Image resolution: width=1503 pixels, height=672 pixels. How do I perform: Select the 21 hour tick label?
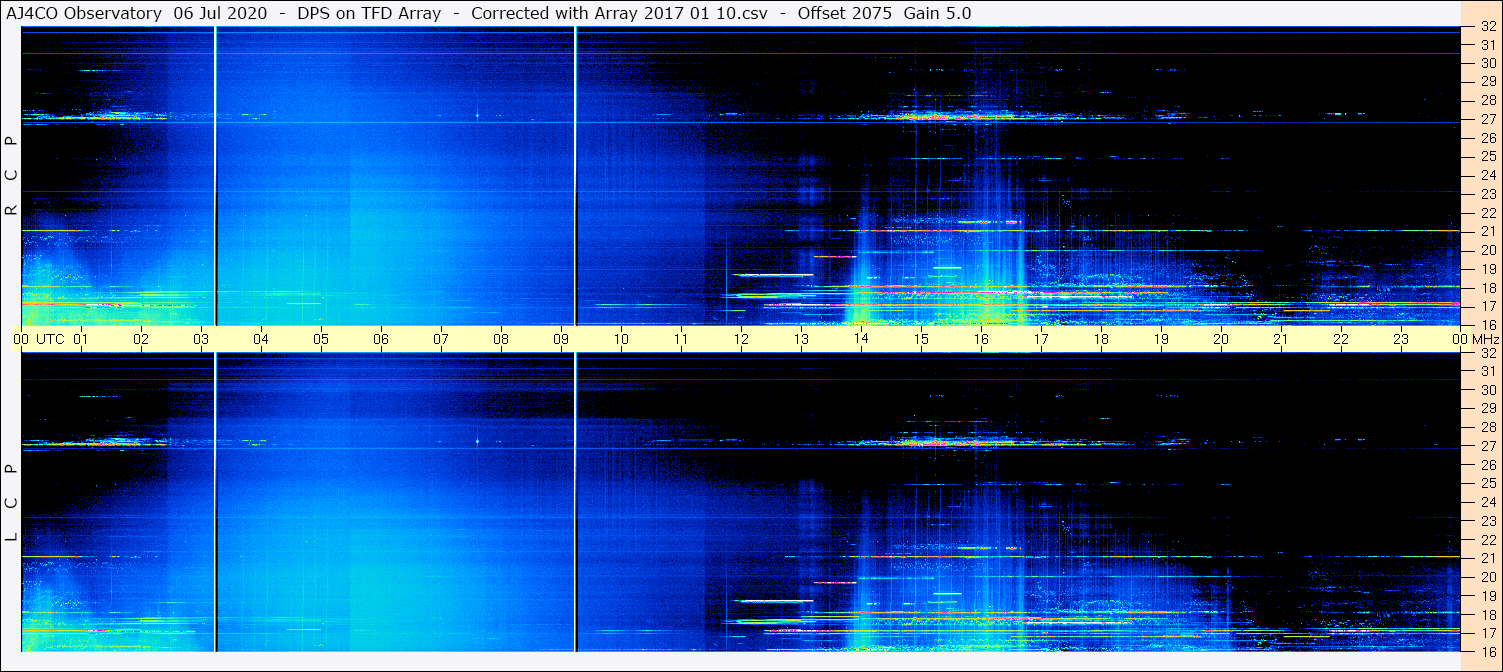click(1281, 339)
